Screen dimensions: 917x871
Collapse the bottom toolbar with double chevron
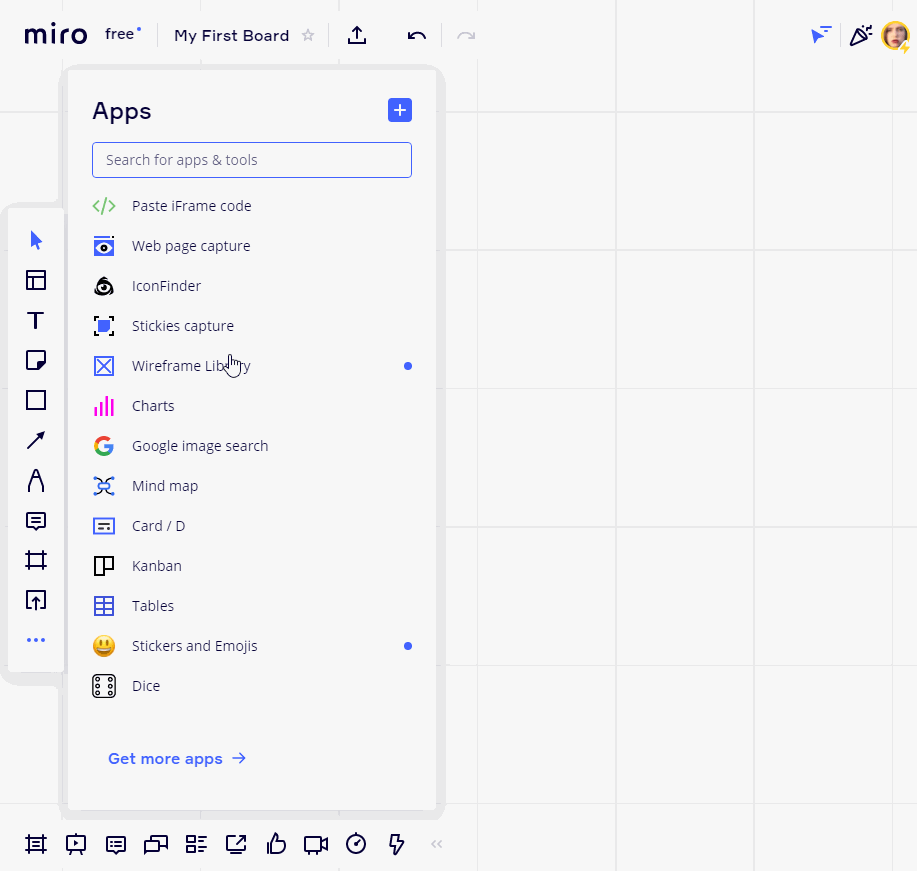pos(436,844)
